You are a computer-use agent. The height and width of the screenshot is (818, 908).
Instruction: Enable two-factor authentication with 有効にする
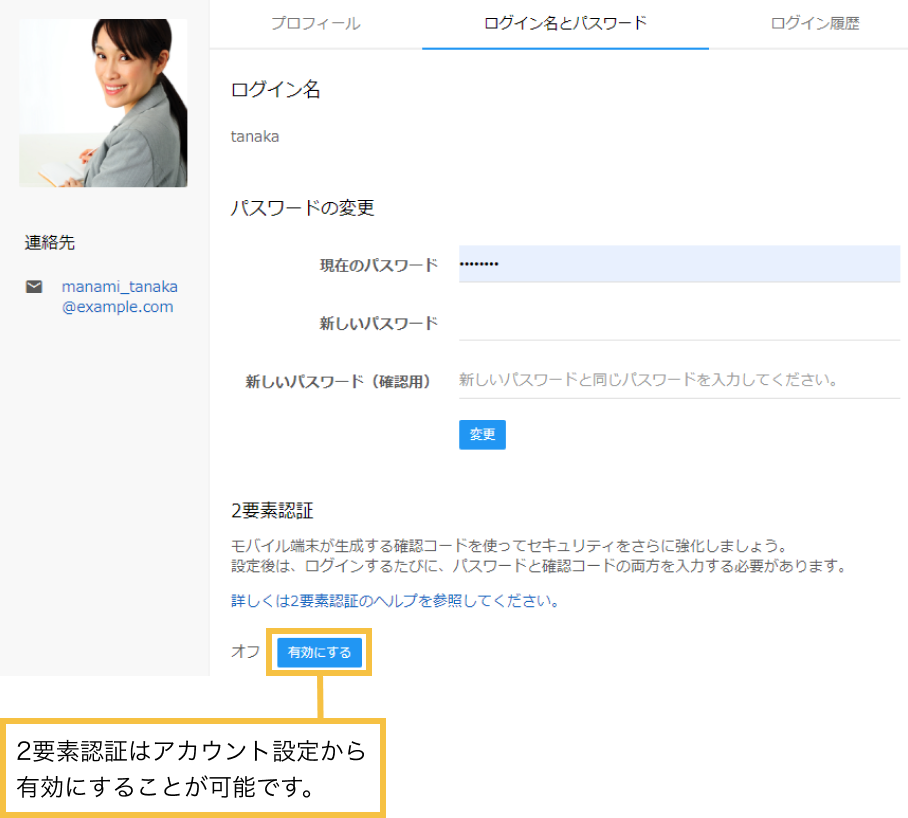click(x=319, y=652)
